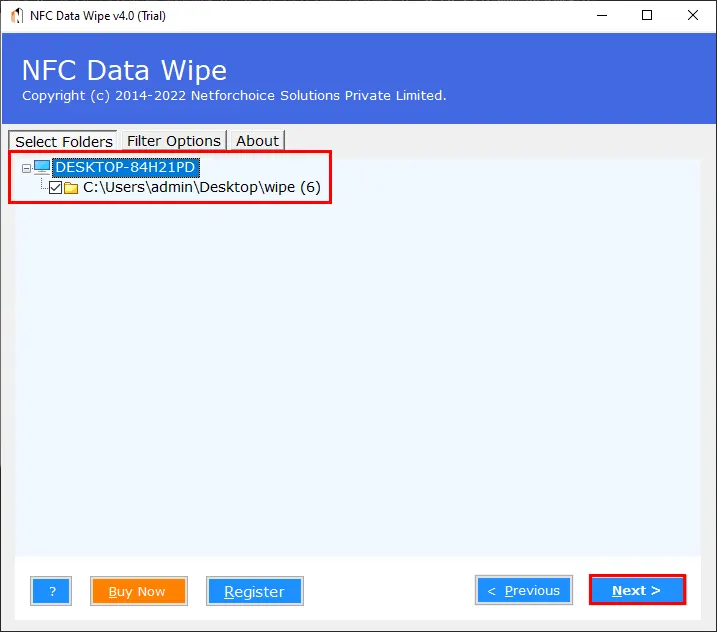Switch to the Filter Options tab
Image resolution: width=717 pixels, height=632 pixels.
pos(174,141)
